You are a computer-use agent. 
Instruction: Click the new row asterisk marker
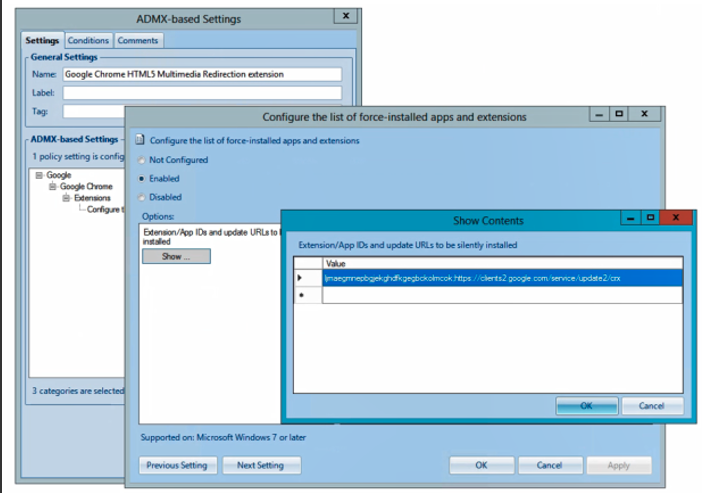coord(300,296)
